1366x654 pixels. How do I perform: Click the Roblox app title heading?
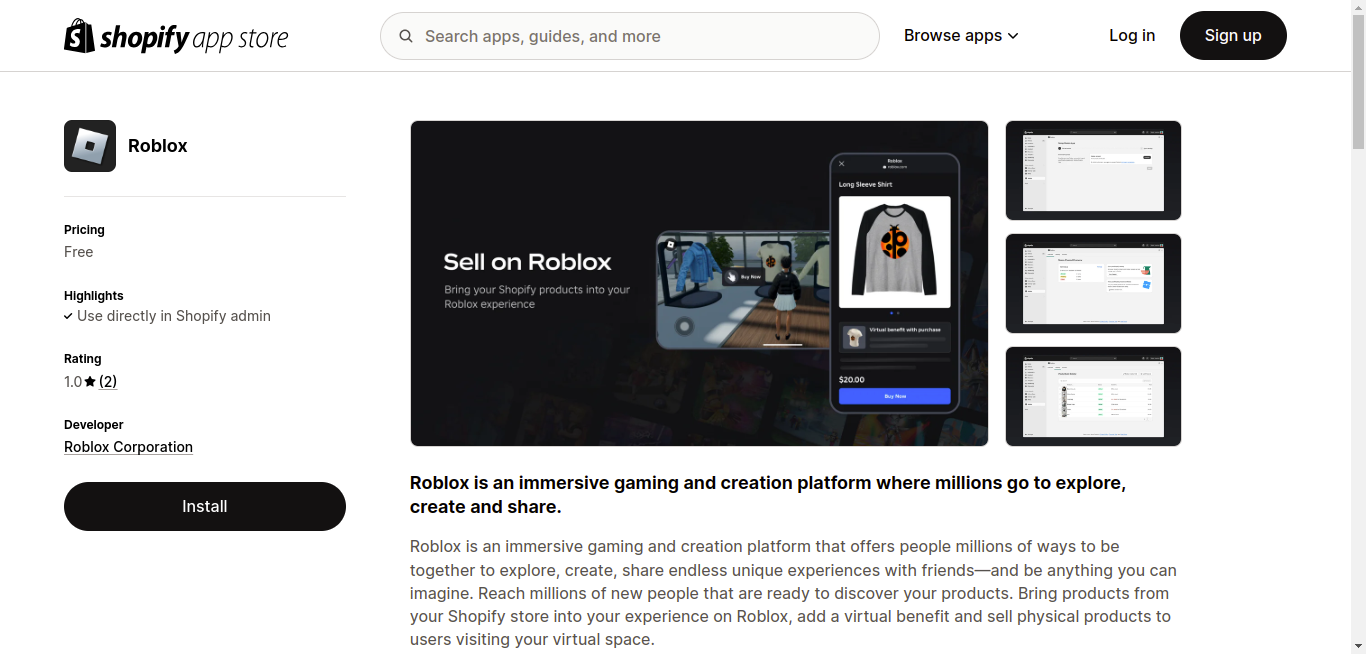158,146
